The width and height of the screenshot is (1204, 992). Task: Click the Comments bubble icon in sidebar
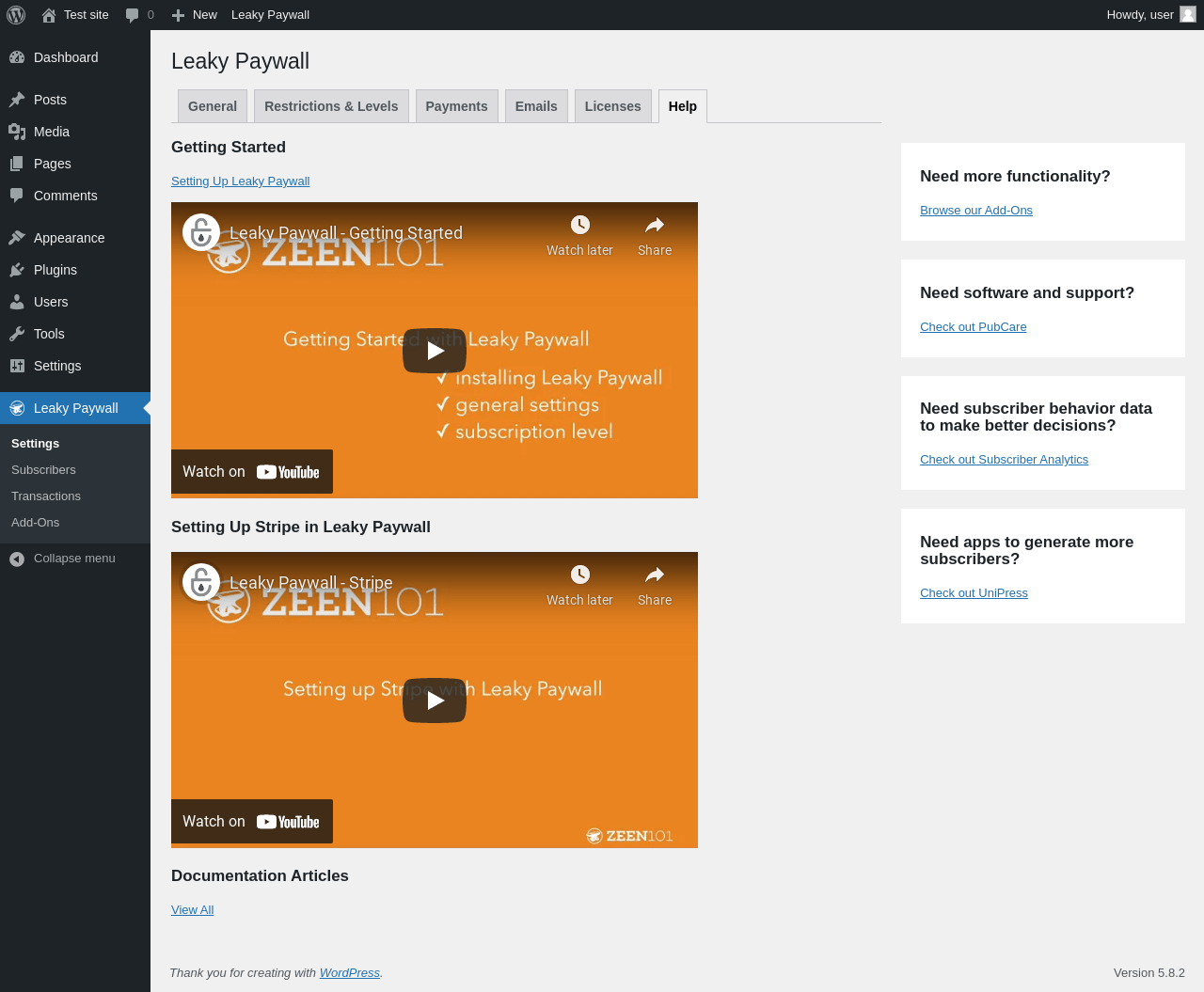point(17,196)
